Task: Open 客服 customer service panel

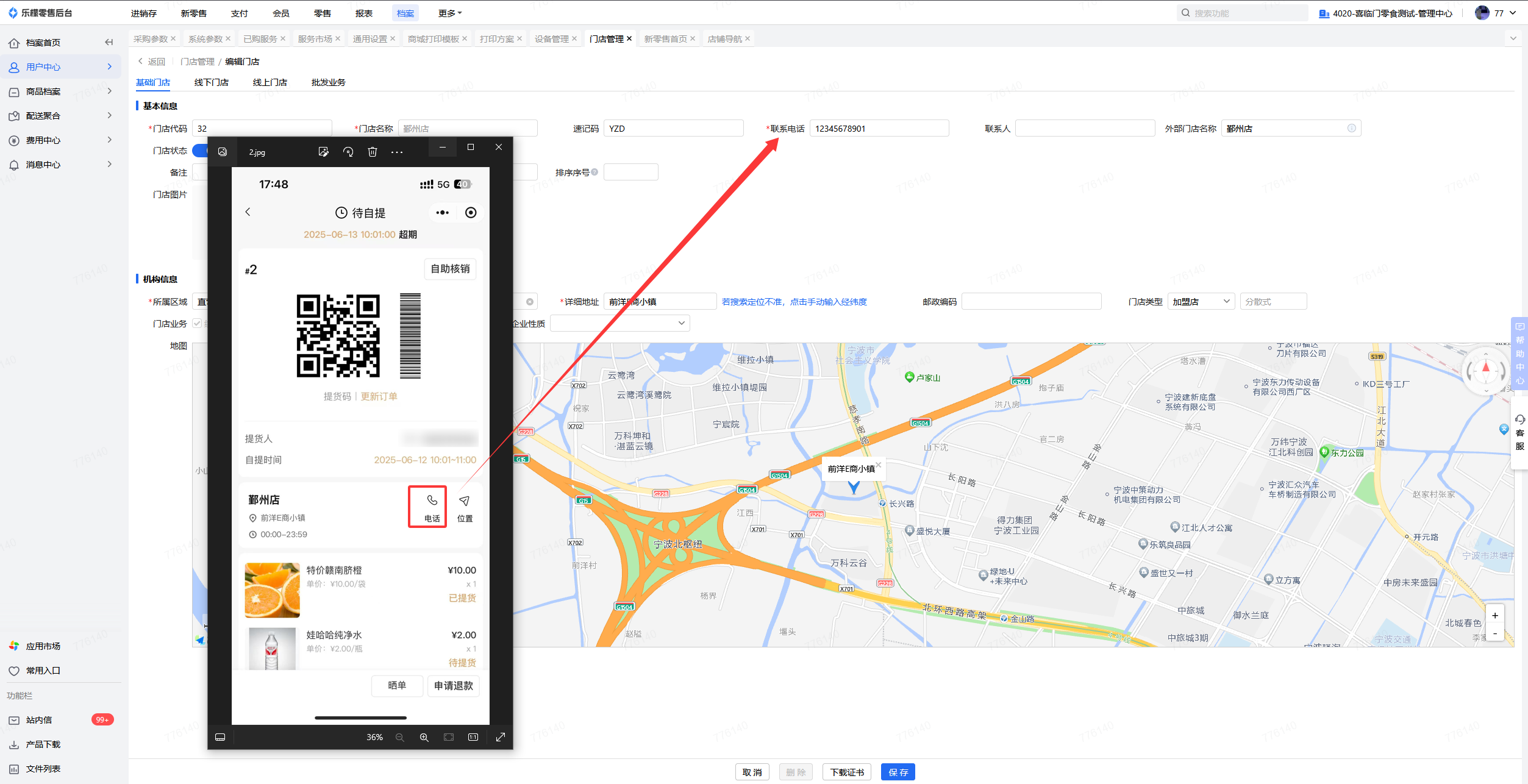Action: tap(1520, 433)
